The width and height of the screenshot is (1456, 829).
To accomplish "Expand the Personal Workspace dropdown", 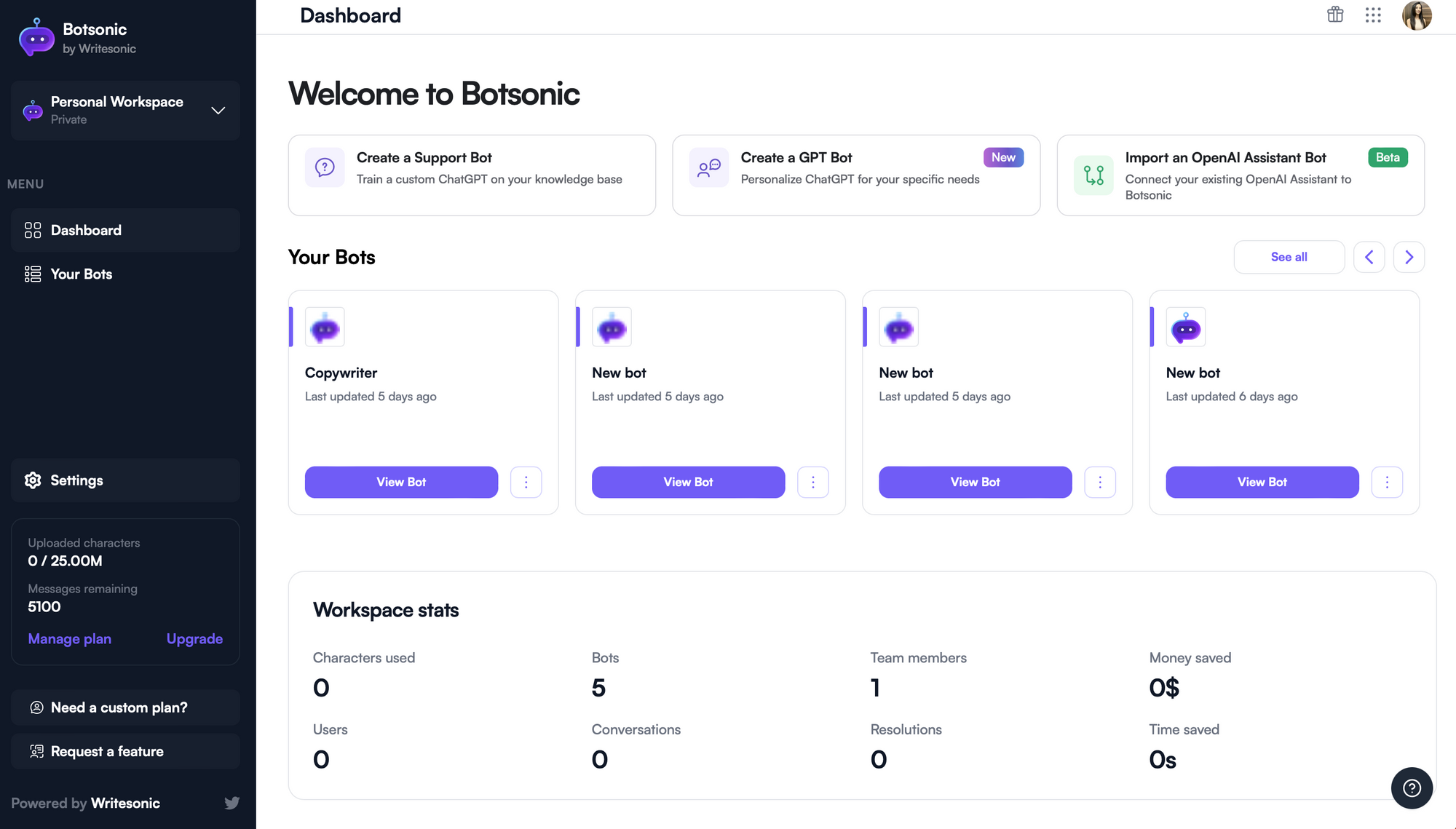I will (218, 111).
